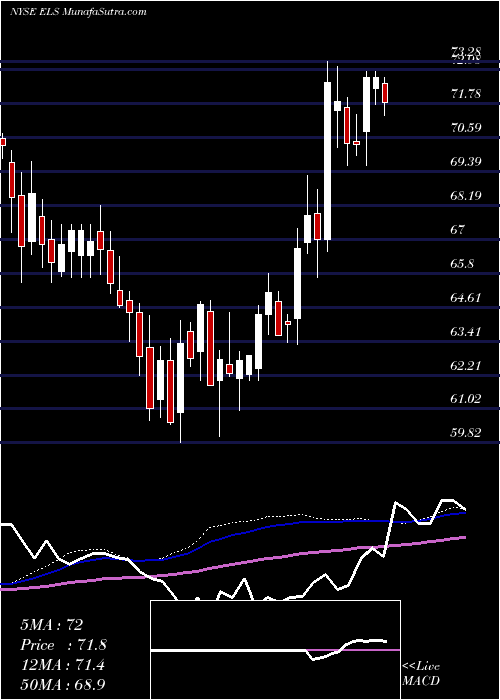Click the 5MA : 72 readout

[51, 625]
